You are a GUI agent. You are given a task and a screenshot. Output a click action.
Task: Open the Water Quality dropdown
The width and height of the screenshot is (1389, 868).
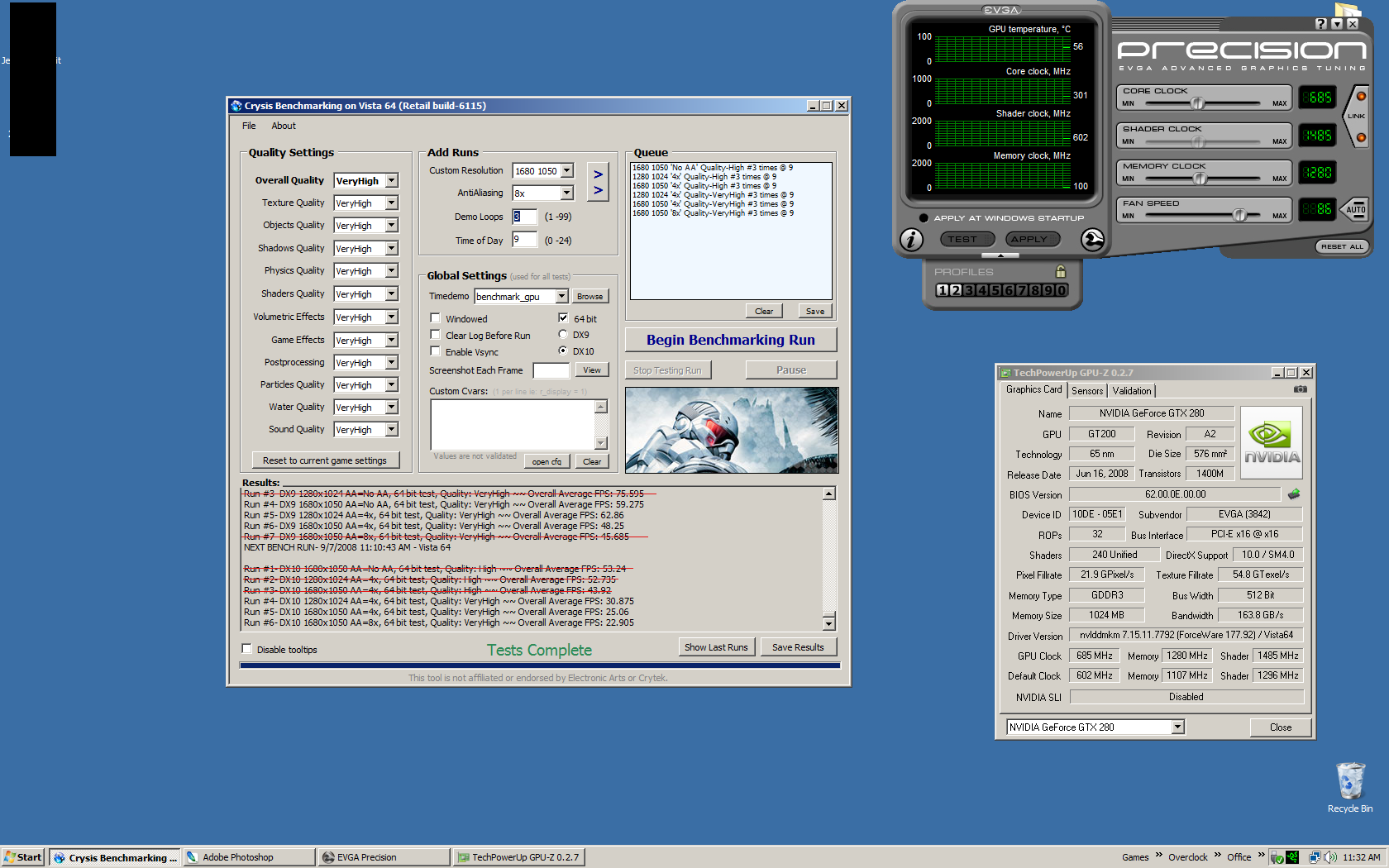coord(391,407)
